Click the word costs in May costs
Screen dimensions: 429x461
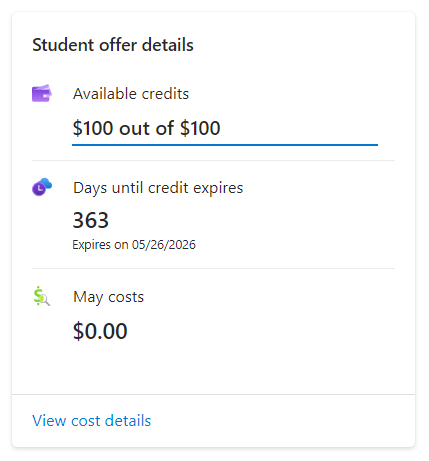[126, 297]
